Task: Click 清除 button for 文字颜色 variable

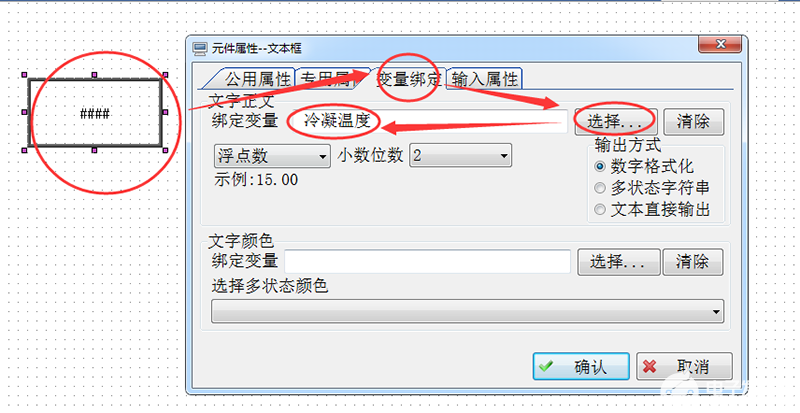Action: [693, 262]
